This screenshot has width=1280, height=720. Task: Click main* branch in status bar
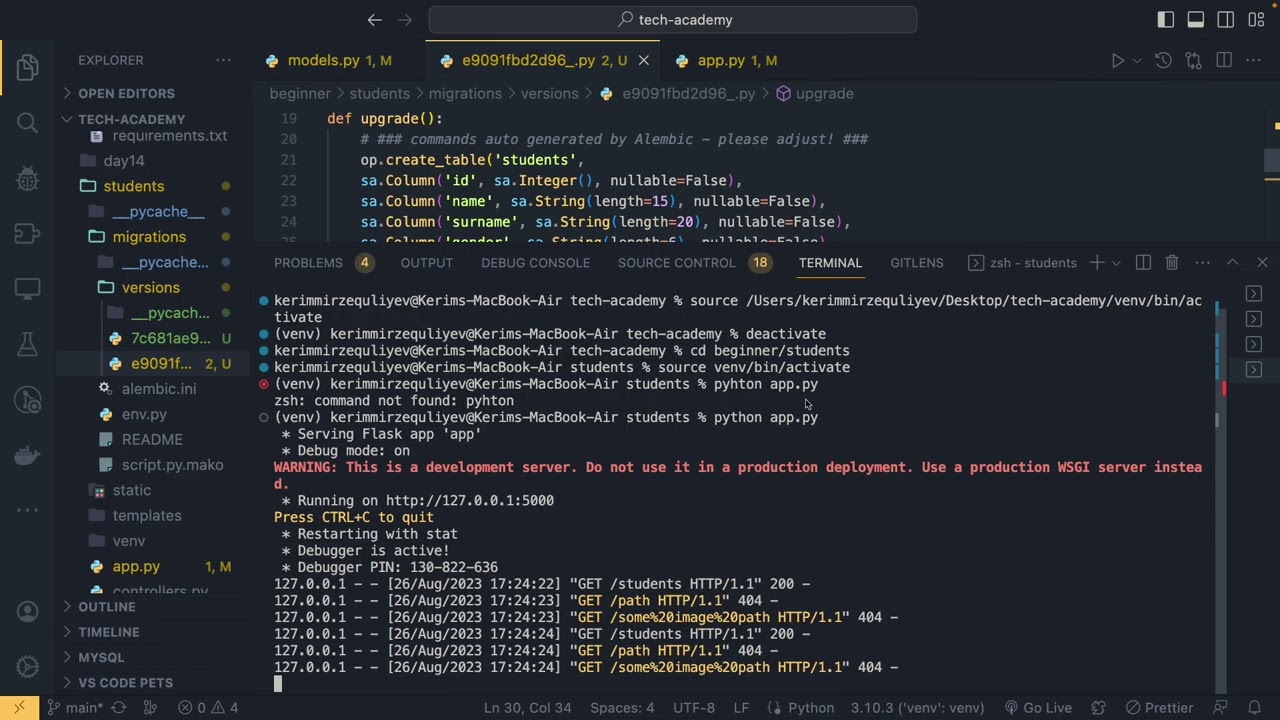pos(73,707)
